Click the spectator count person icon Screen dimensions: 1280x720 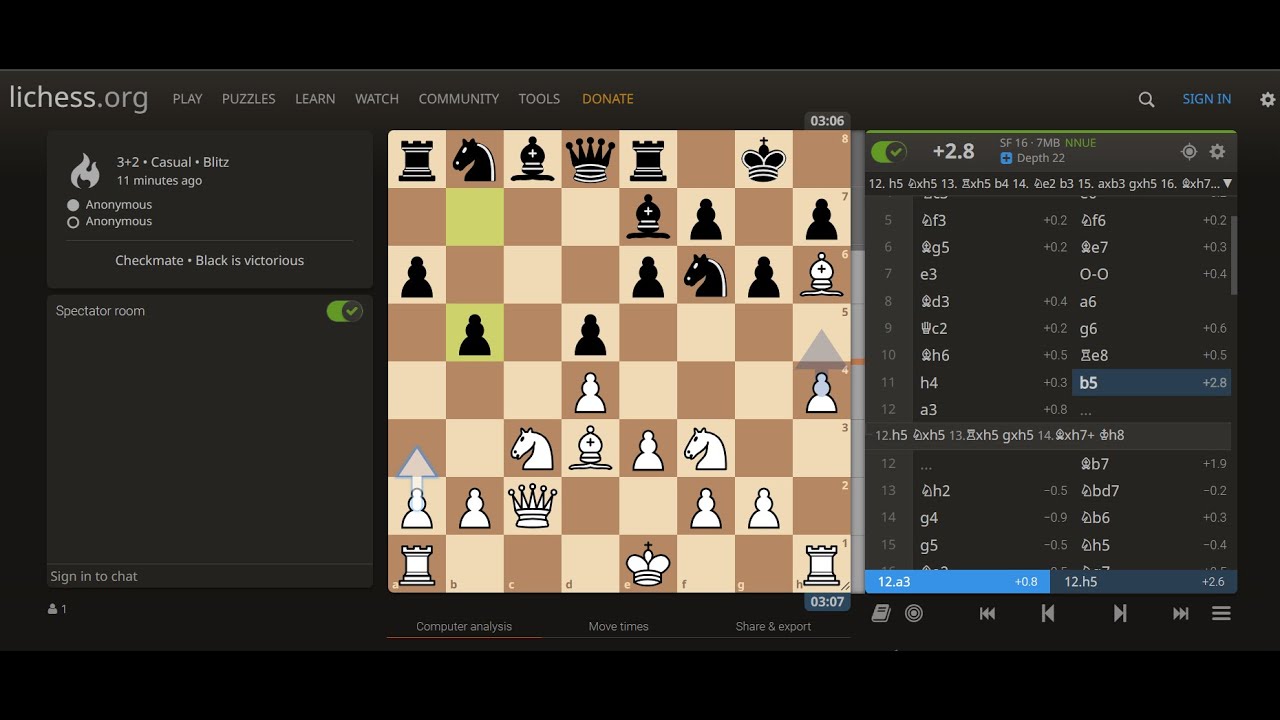click(x=52, y=609)
